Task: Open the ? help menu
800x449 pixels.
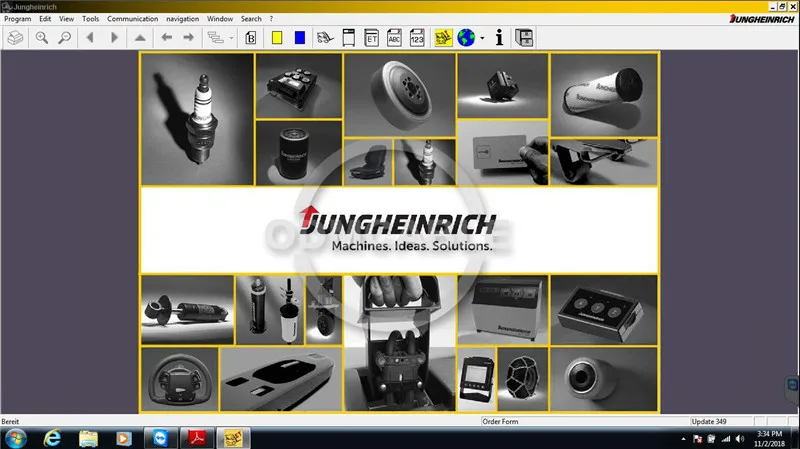Action: [x=271, y=19]
